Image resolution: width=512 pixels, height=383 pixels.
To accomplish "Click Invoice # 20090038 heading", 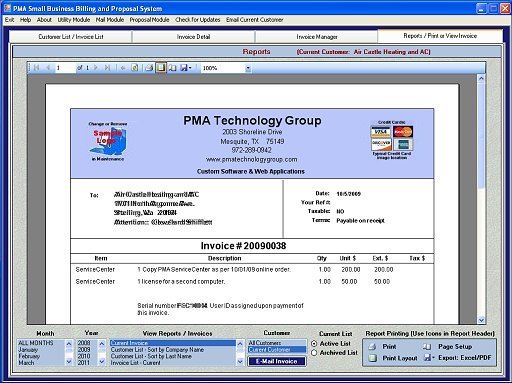I will [243, 246].
